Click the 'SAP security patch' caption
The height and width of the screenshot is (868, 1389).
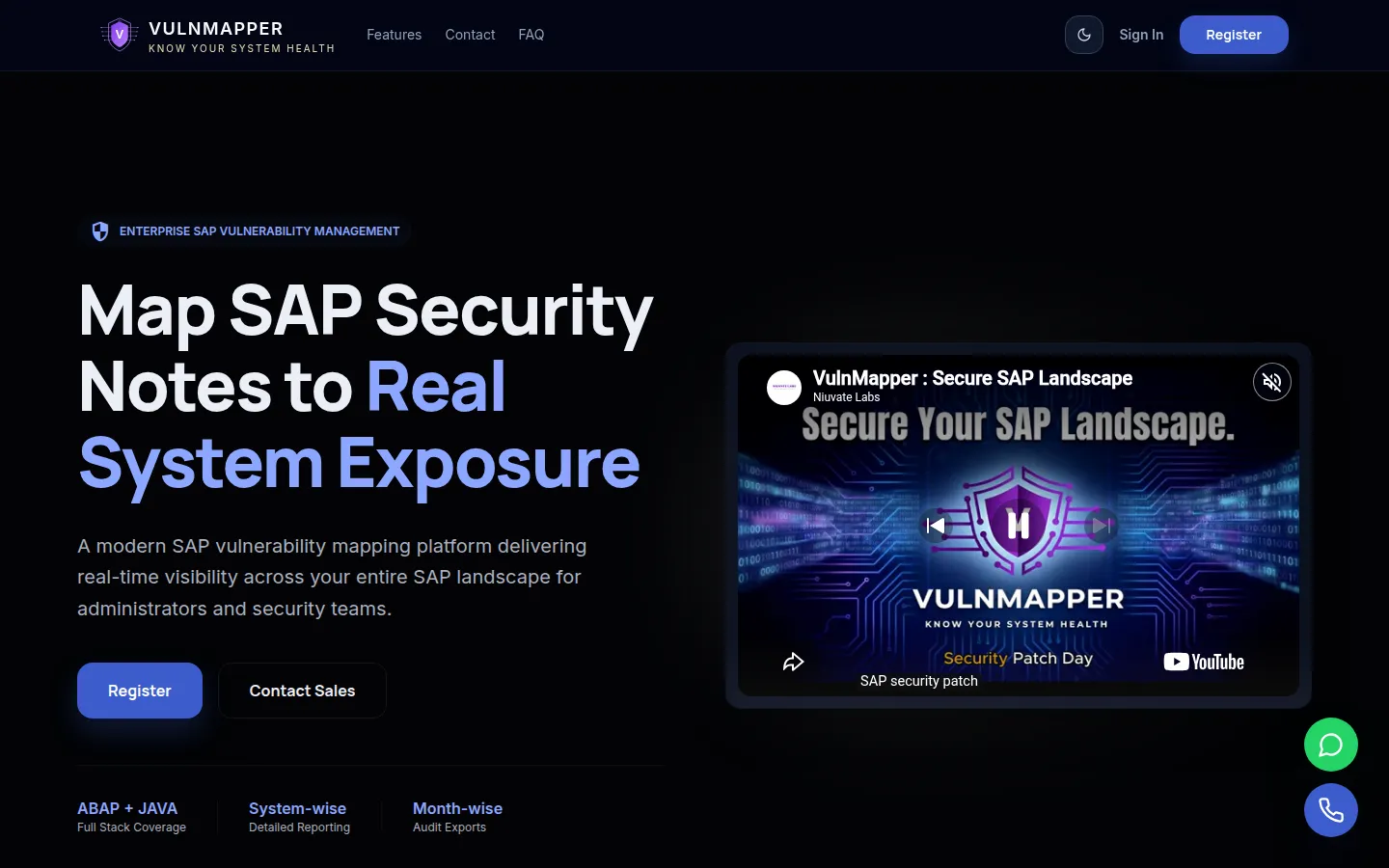pos(919,681)
